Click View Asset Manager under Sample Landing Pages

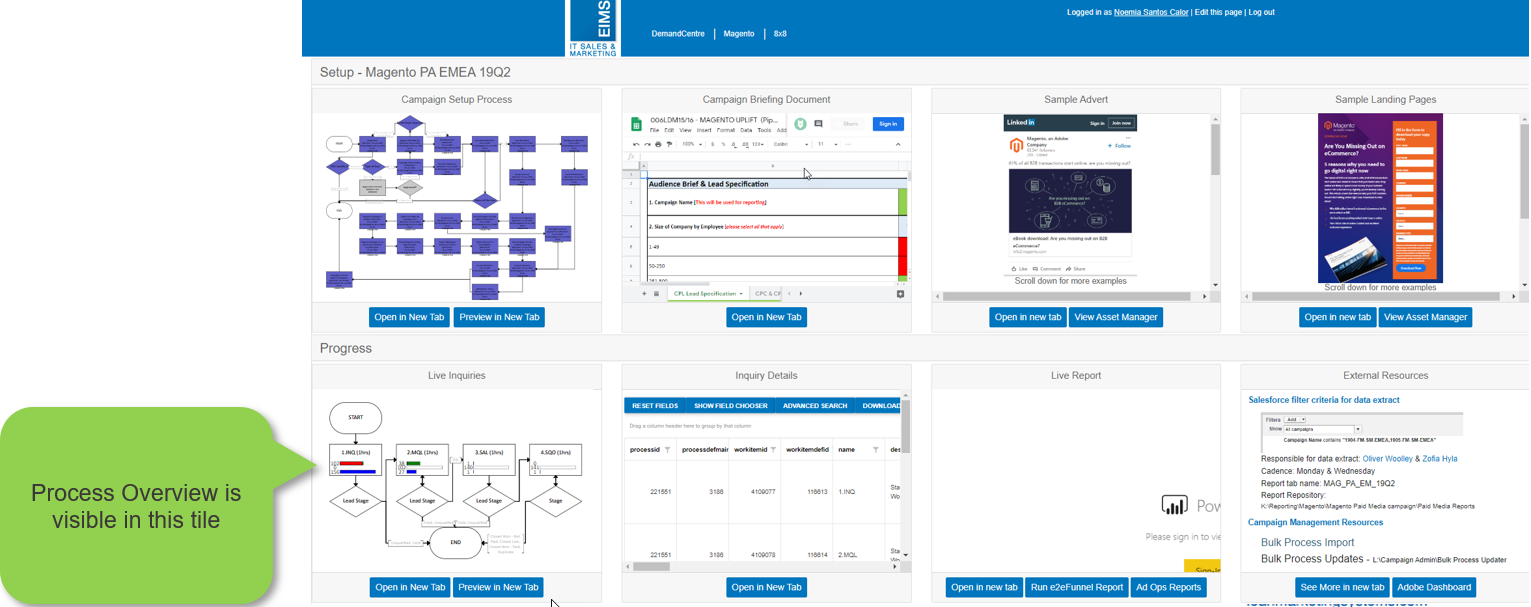click(1425, 317)
